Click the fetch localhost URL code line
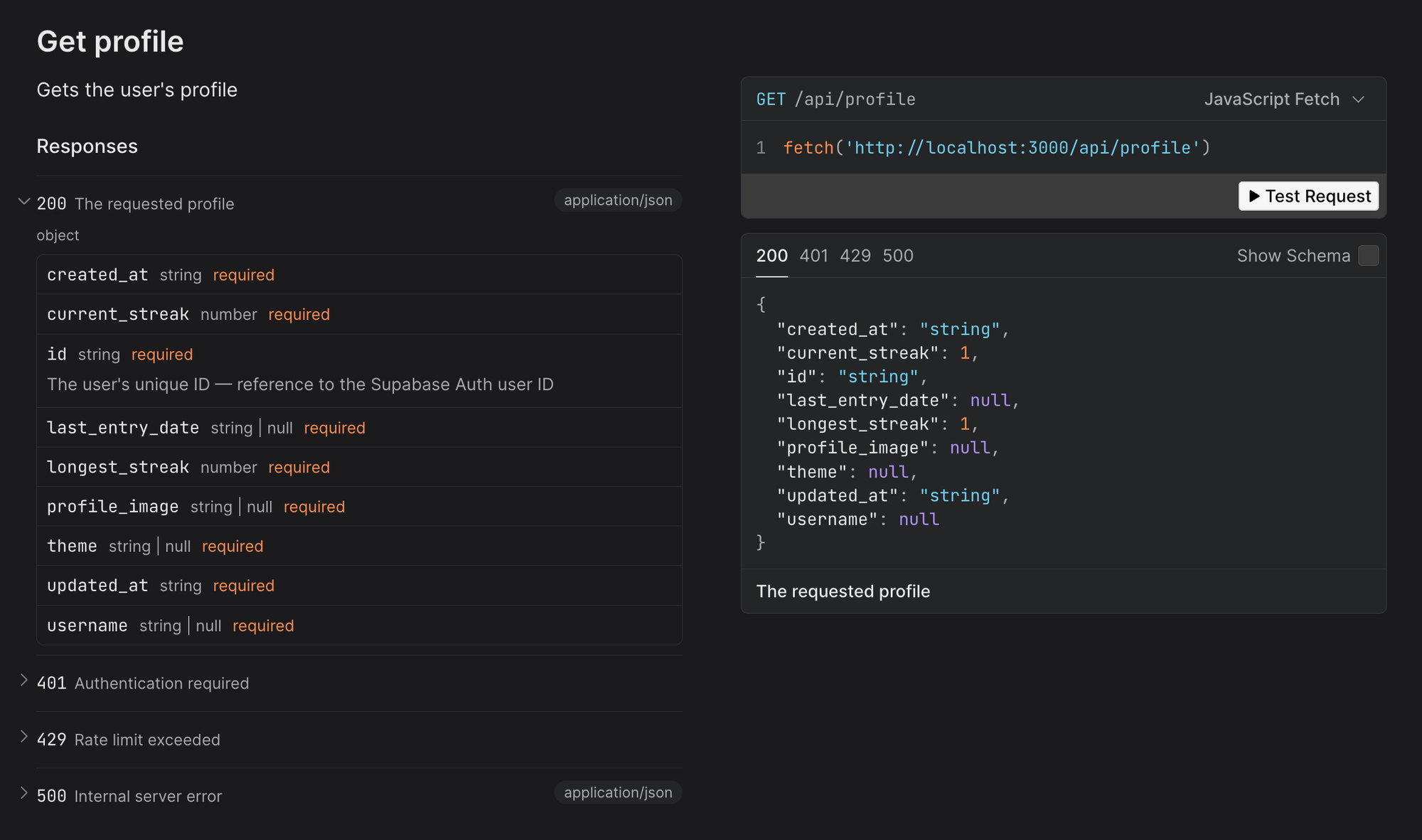1422x840 pixels. [x=996, y=148]
